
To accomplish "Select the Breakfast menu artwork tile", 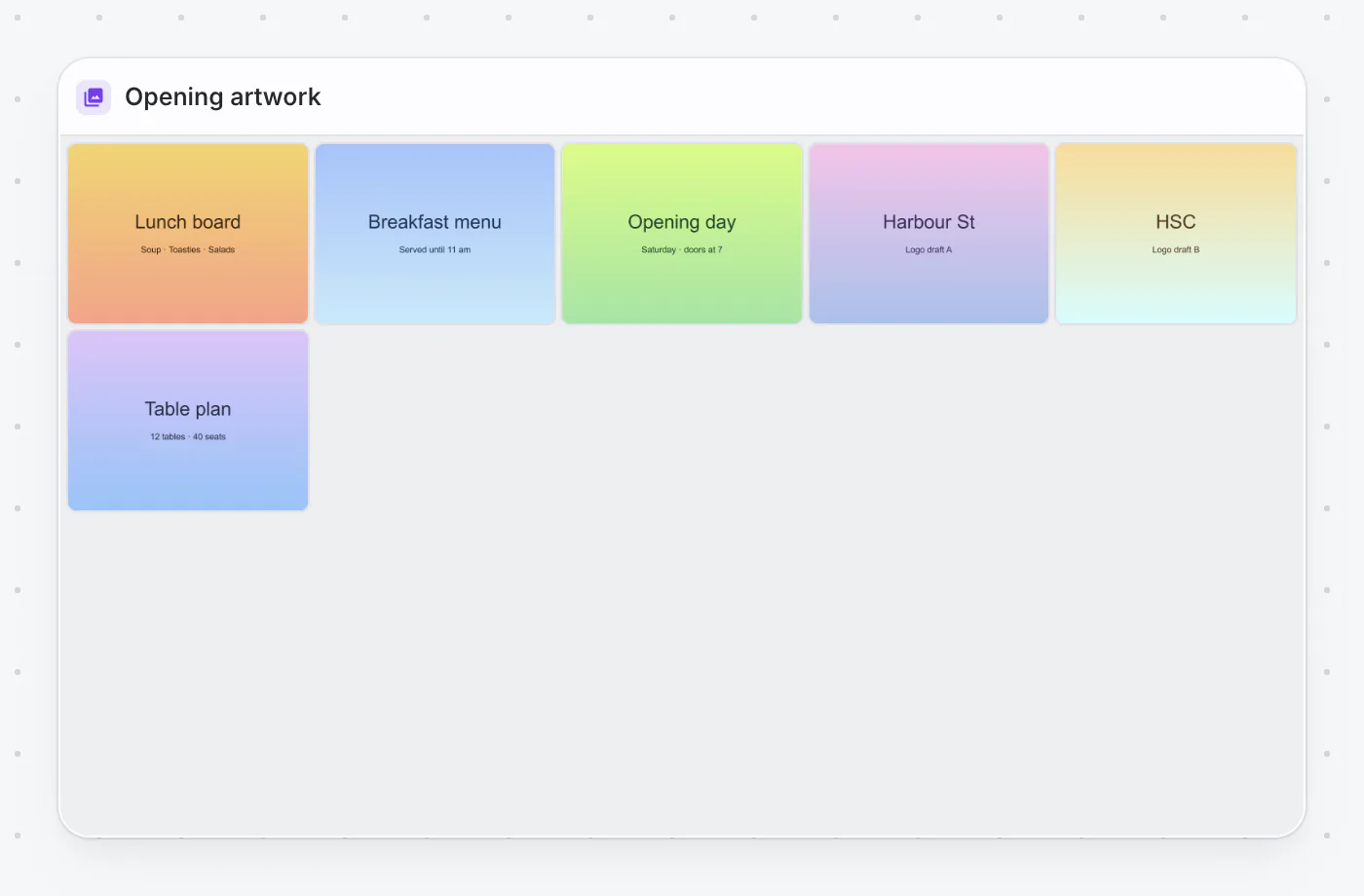I will point(435,234).
